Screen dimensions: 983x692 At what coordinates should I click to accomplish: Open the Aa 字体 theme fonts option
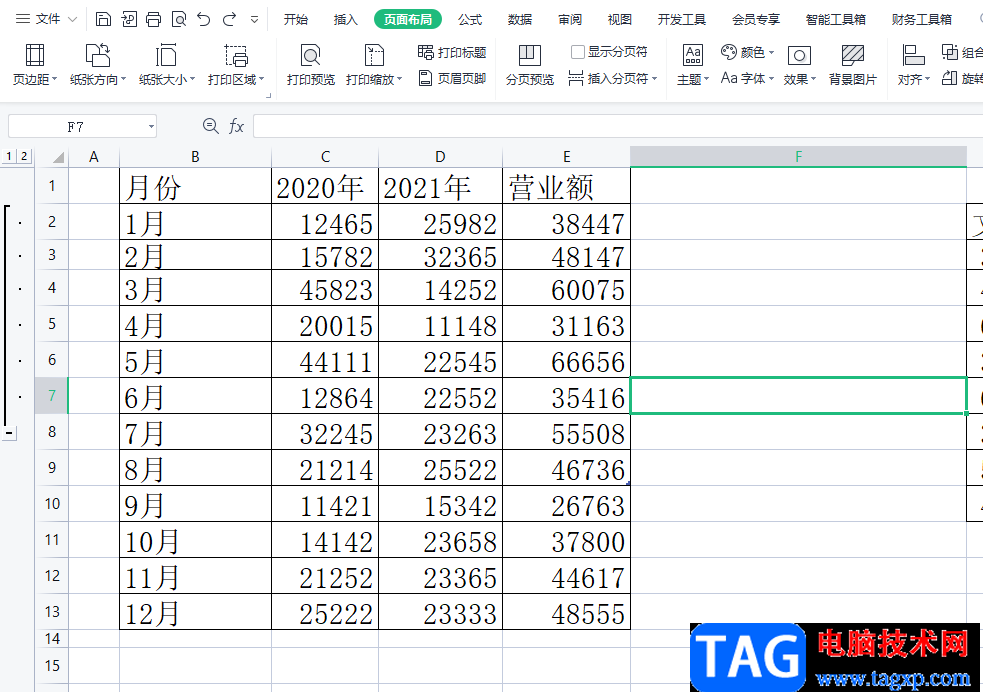(747, 78)
